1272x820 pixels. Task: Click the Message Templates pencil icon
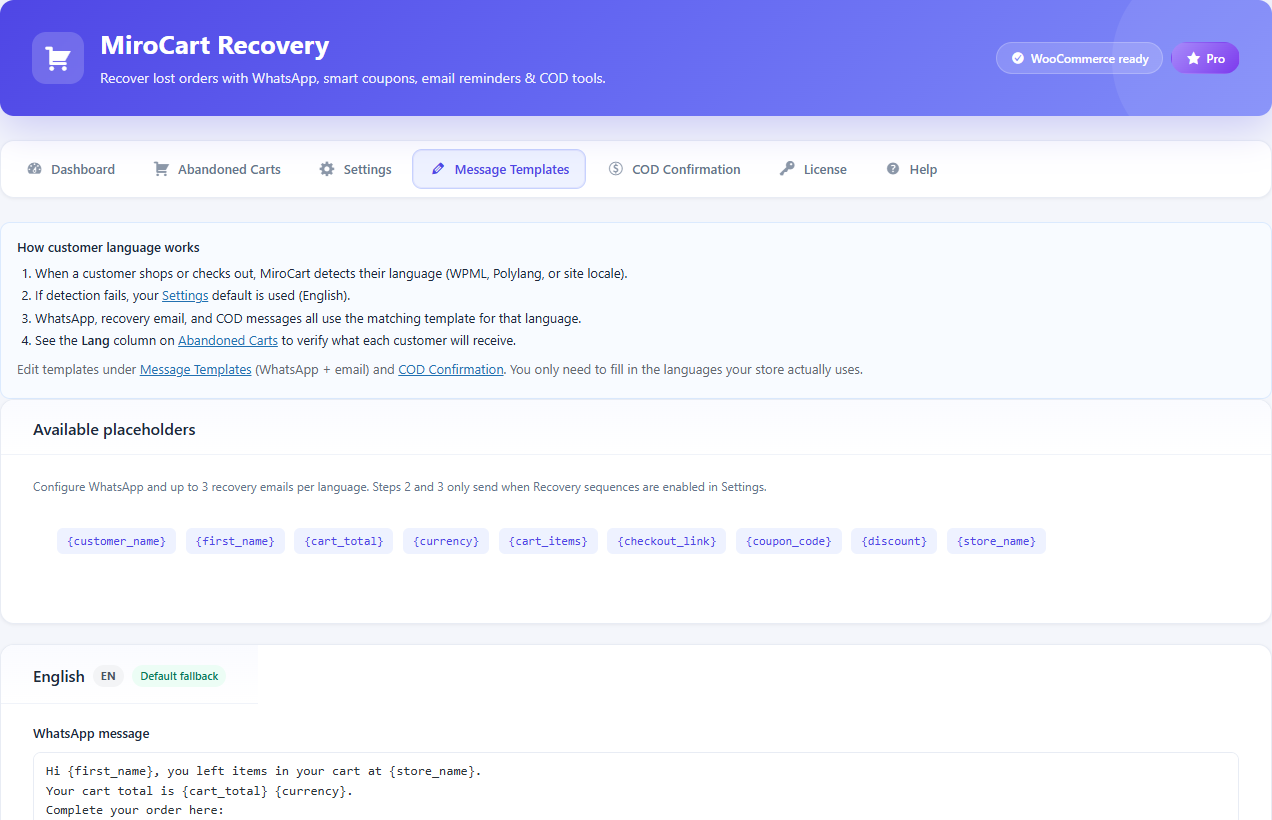[438, 169]
